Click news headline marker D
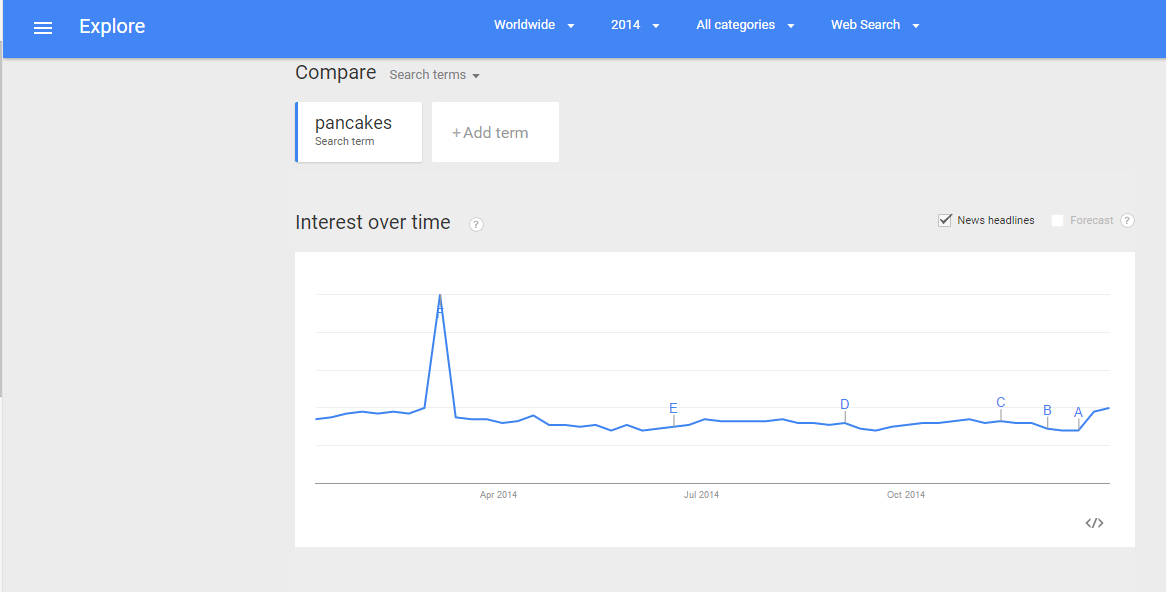Viewport: 1166px width, 592px height. [x=845, y=405]
